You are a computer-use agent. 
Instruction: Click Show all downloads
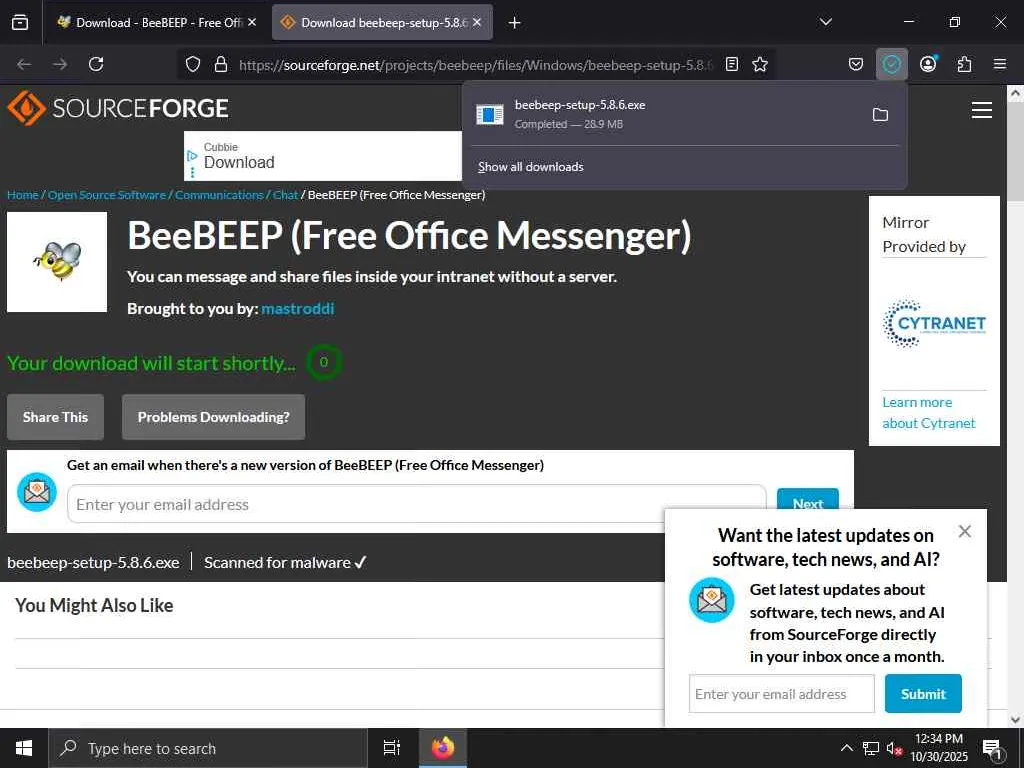(530, 167)
